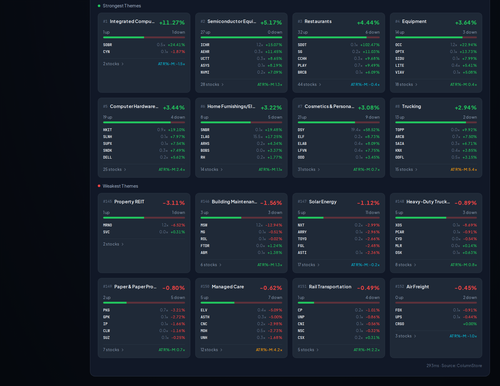Expand the 44 stocks list in Restaurants card
Viewport: 500px width, 386px height.
tap(309, 84)
